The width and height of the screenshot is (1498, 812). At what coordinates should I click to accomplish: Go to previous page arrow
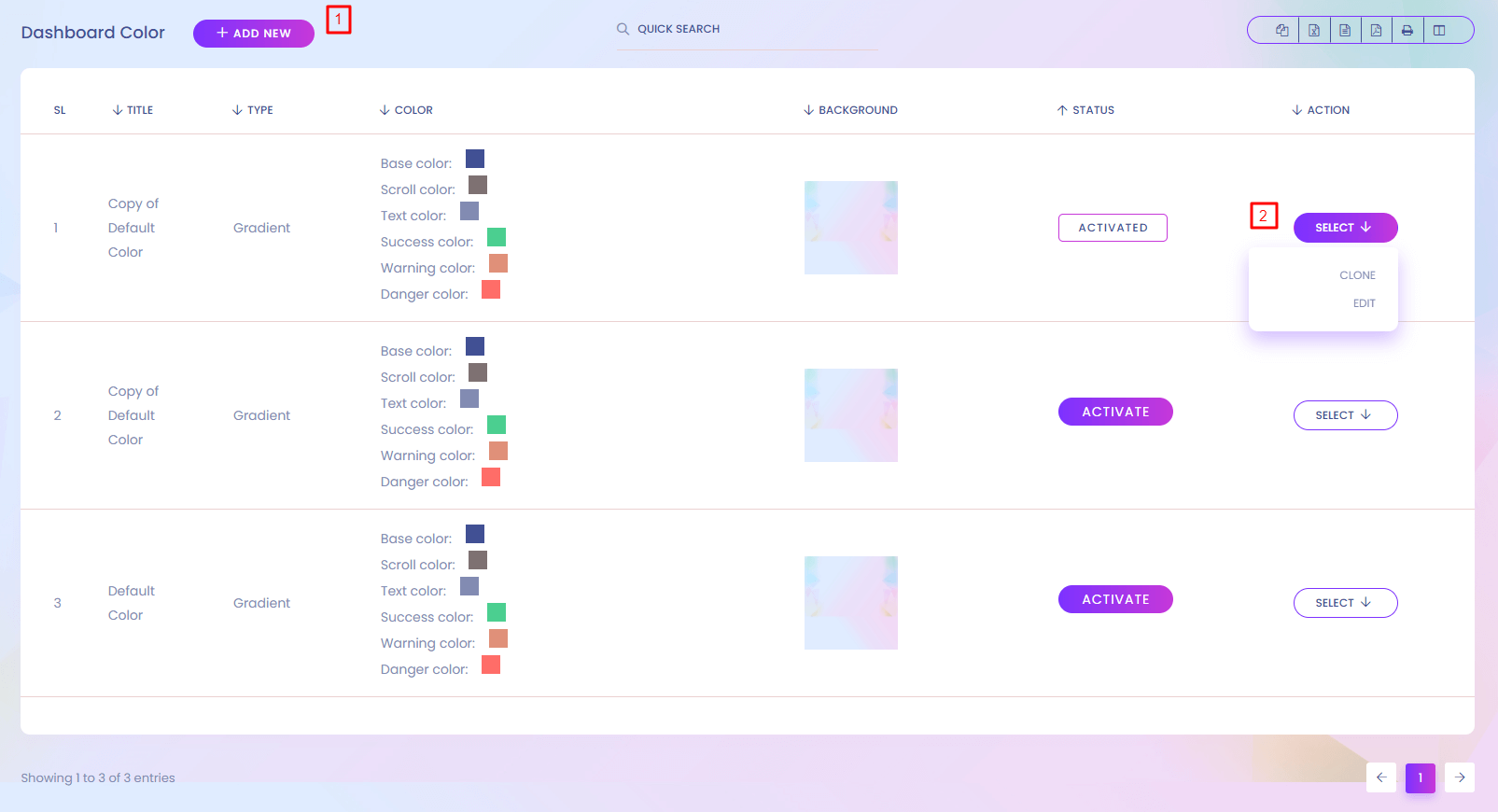tap(1381, 777)
